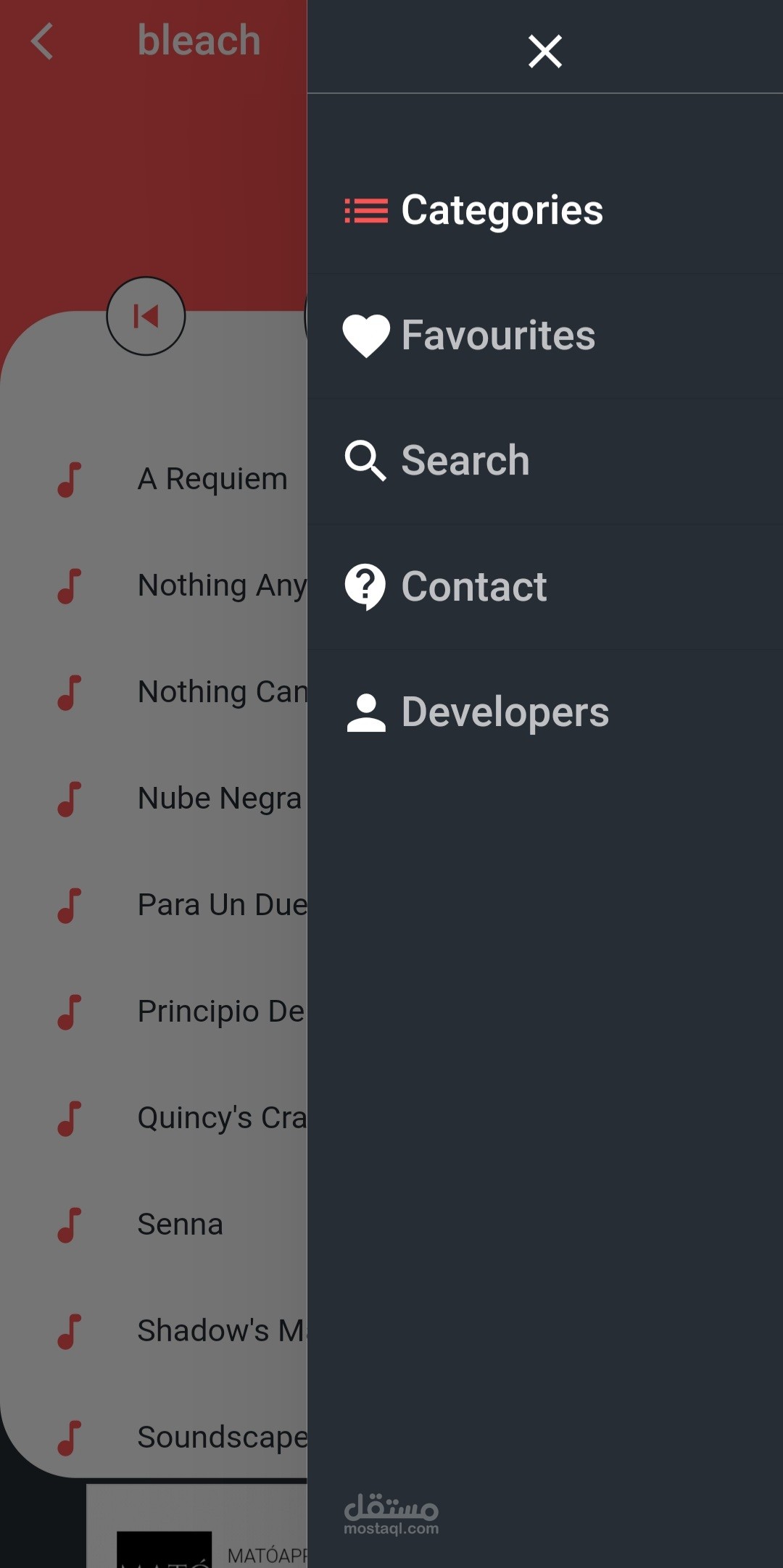Viewport: 783px width, 1568px height.
Task: Open the Senna track
Action: 181,1225
